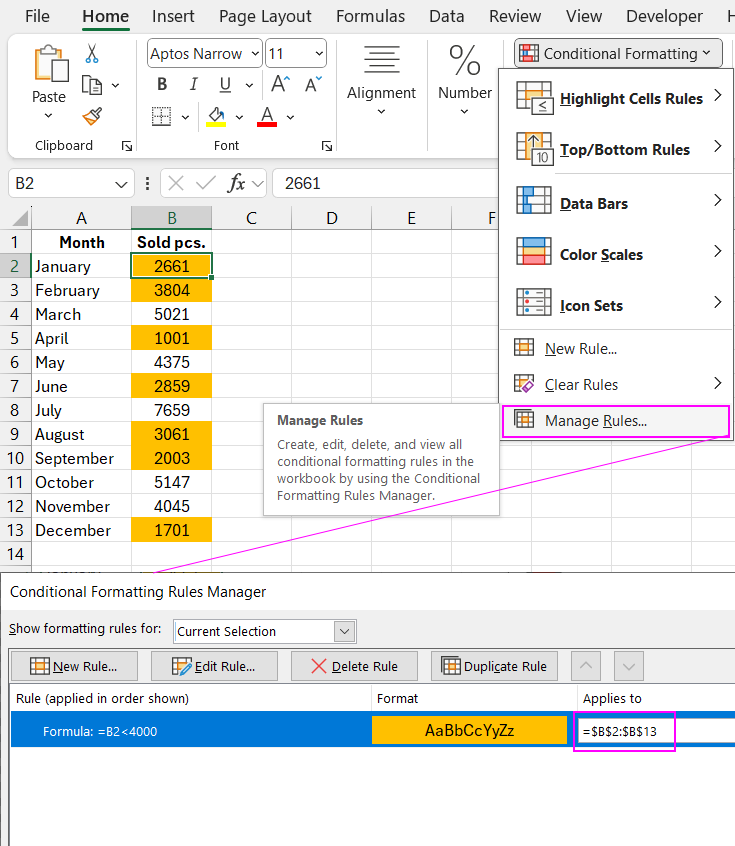Click the Name Box showing B2
Screen dimensions: 735x846
tap(71, 183)
